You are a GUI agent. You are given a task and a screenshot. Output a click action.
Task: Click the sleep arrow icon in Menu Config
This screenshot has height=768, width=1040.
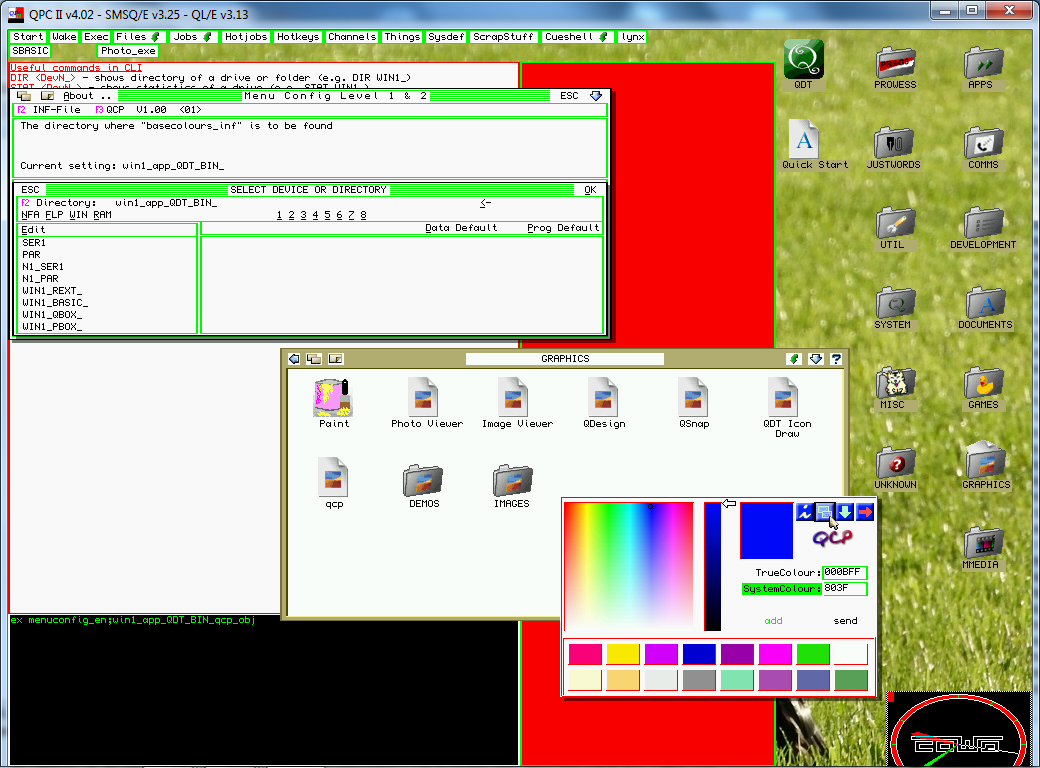(596, 96)
